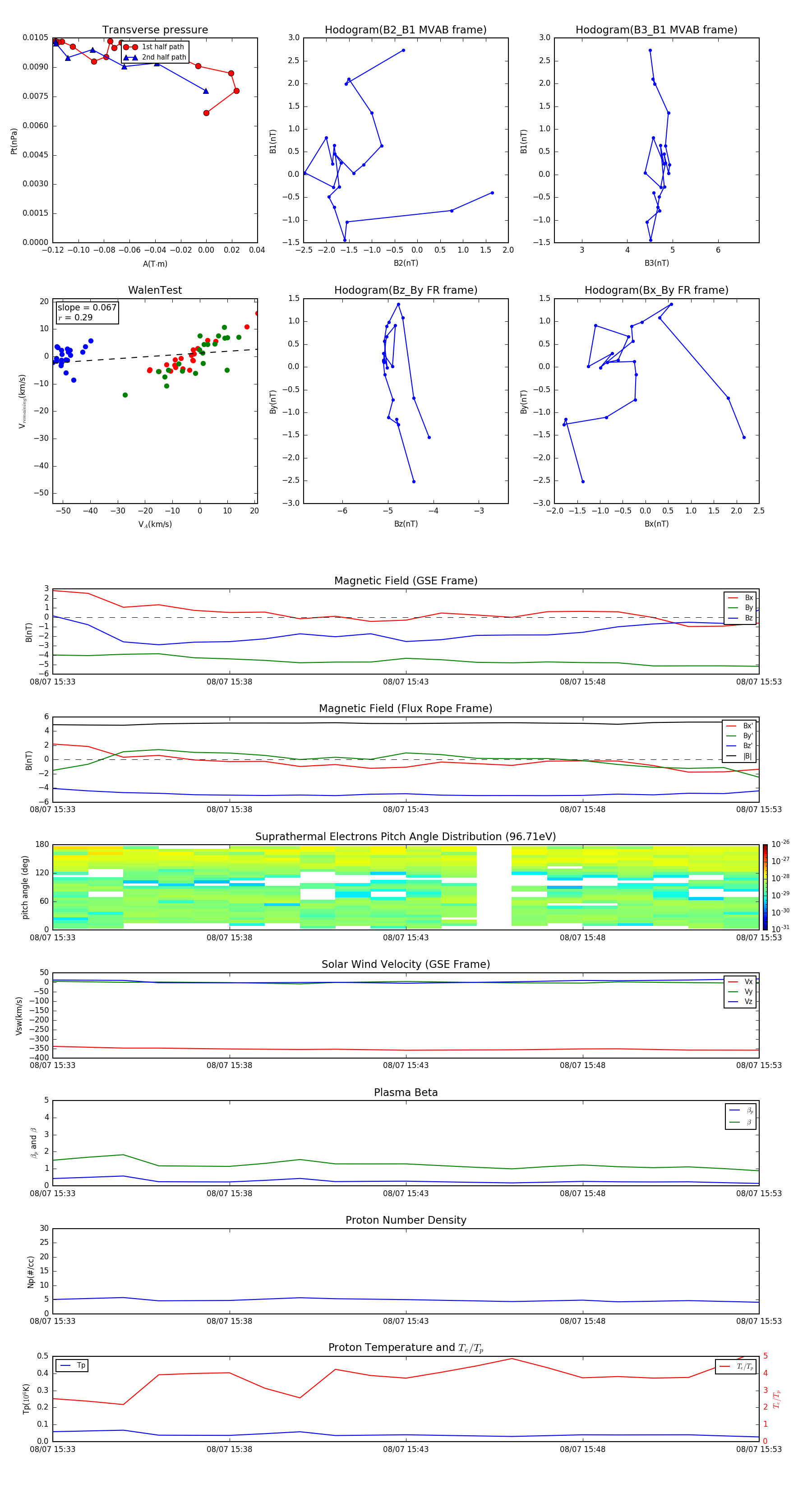Click '08/07 15:53' under Proton Temperature plot

click(759, 1449)
